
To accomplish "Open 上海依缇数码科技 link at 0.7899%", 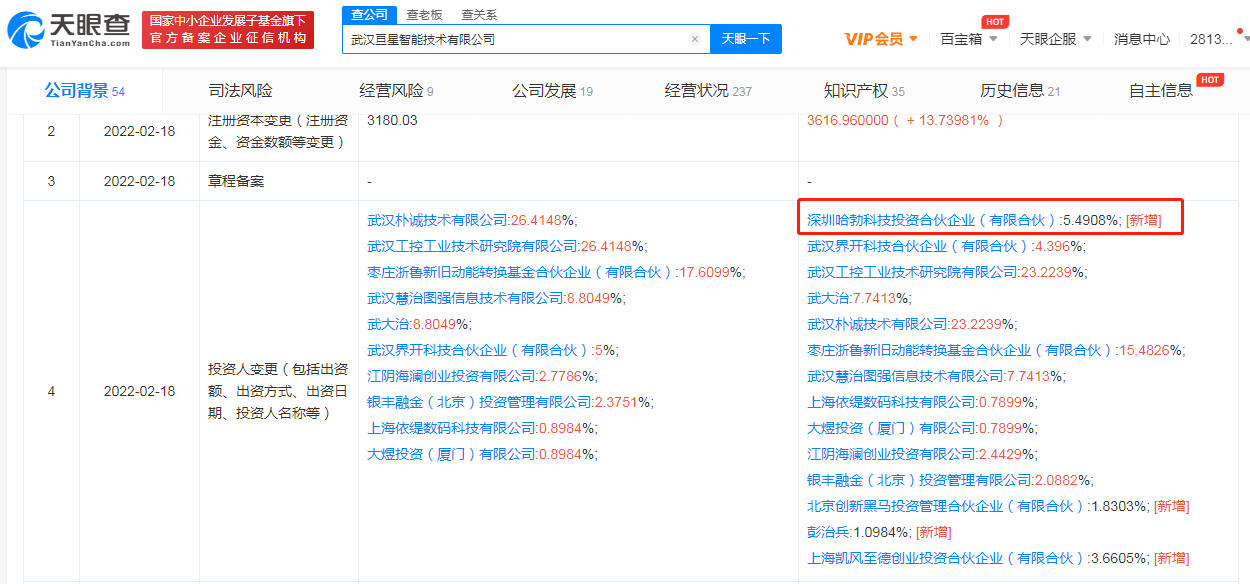I will click(891, 402).
